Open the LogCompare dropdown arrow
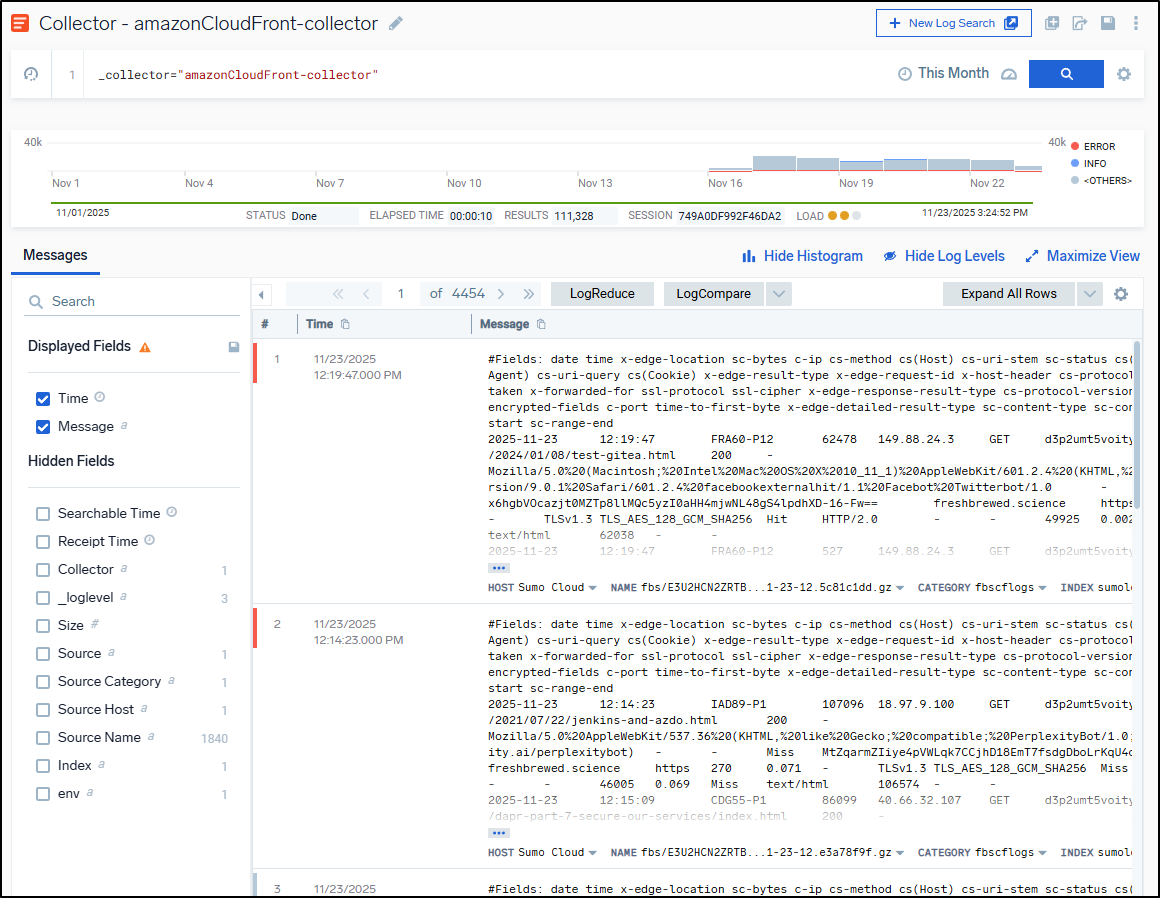The width and height of the screenshot is (1160, 898). (x=779, y=294)
